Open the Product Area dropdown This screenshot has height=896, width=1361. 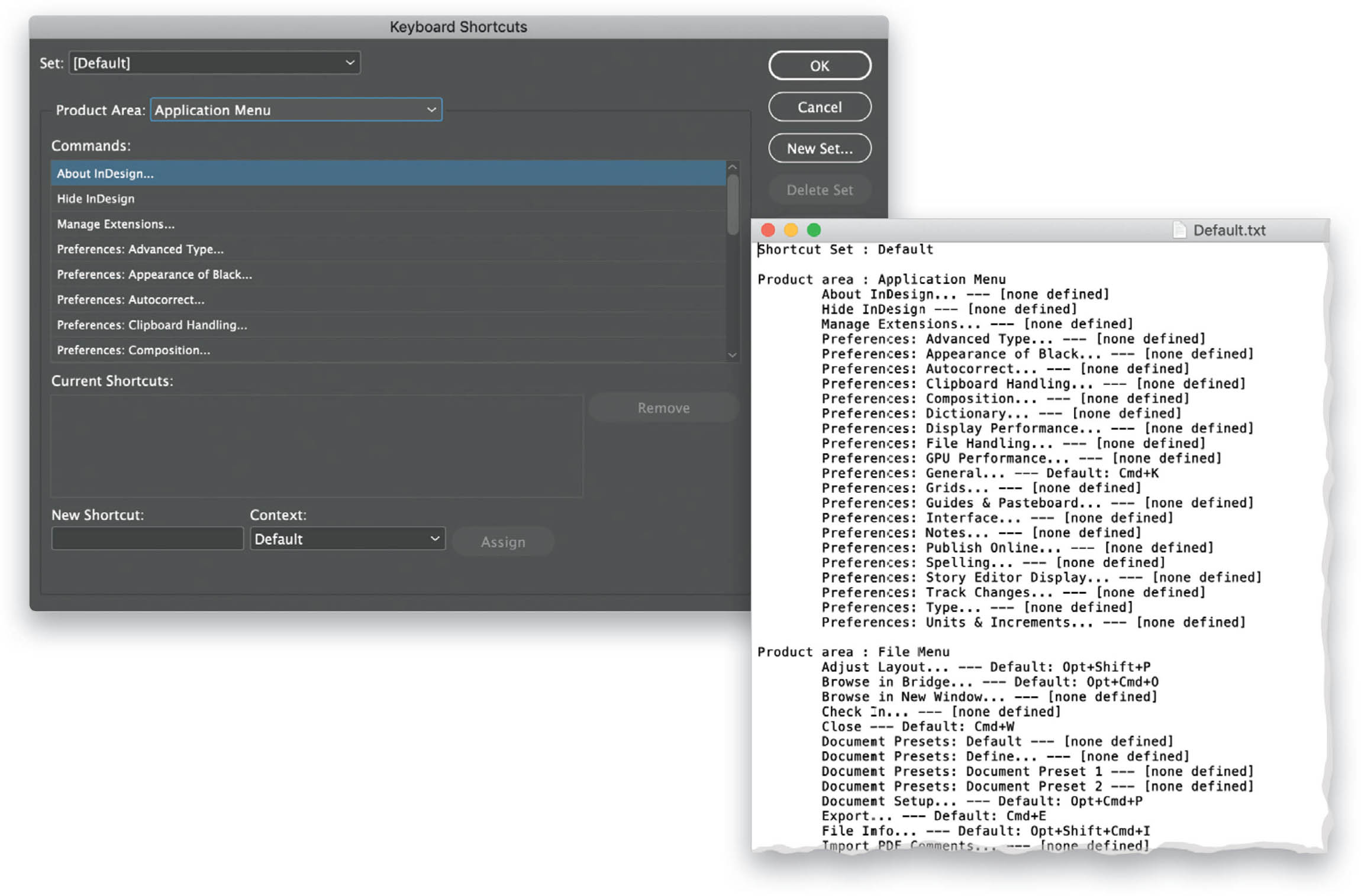(296, 110)
